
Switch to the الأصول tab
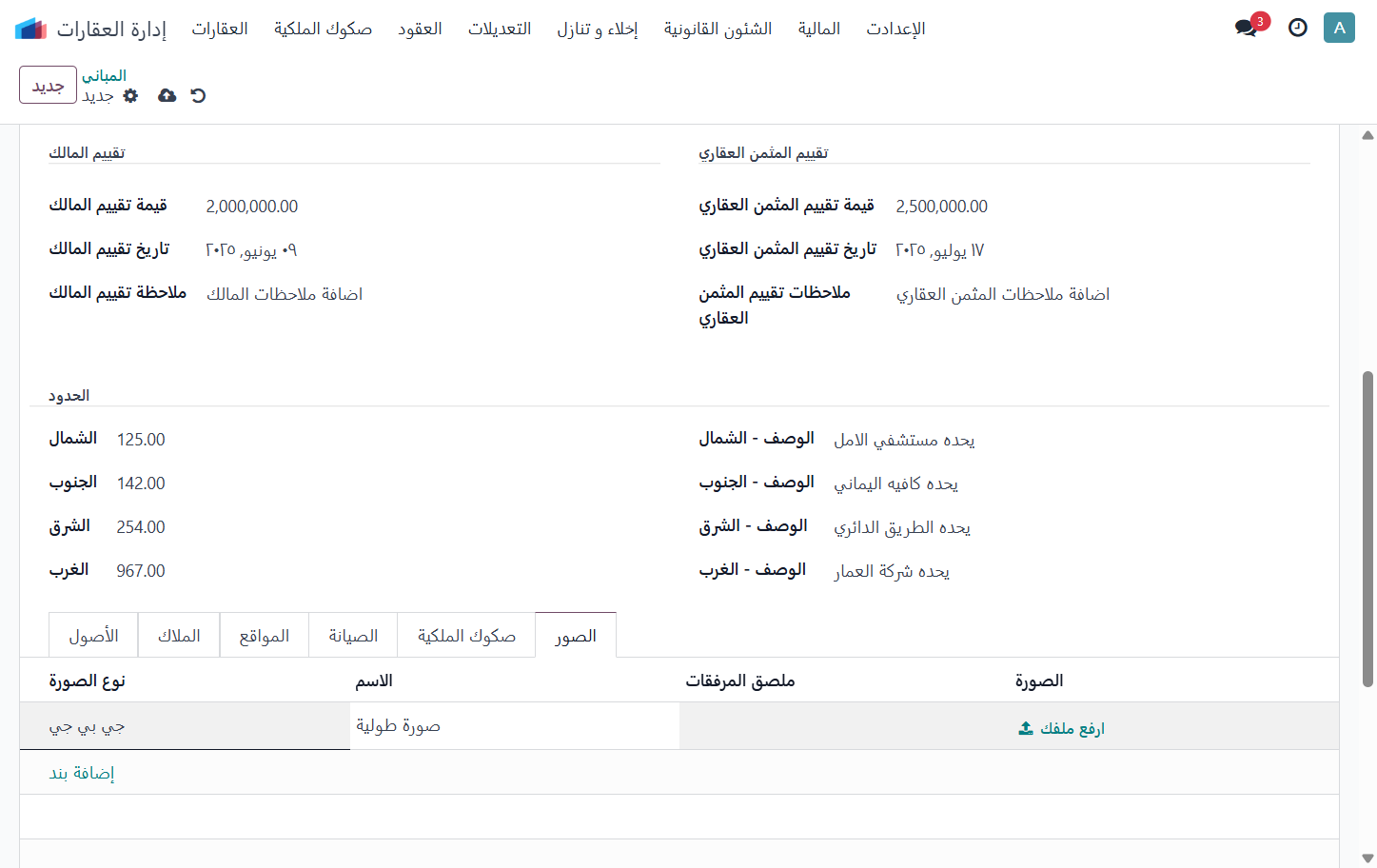pyautogui.click(x=93, y=636)
